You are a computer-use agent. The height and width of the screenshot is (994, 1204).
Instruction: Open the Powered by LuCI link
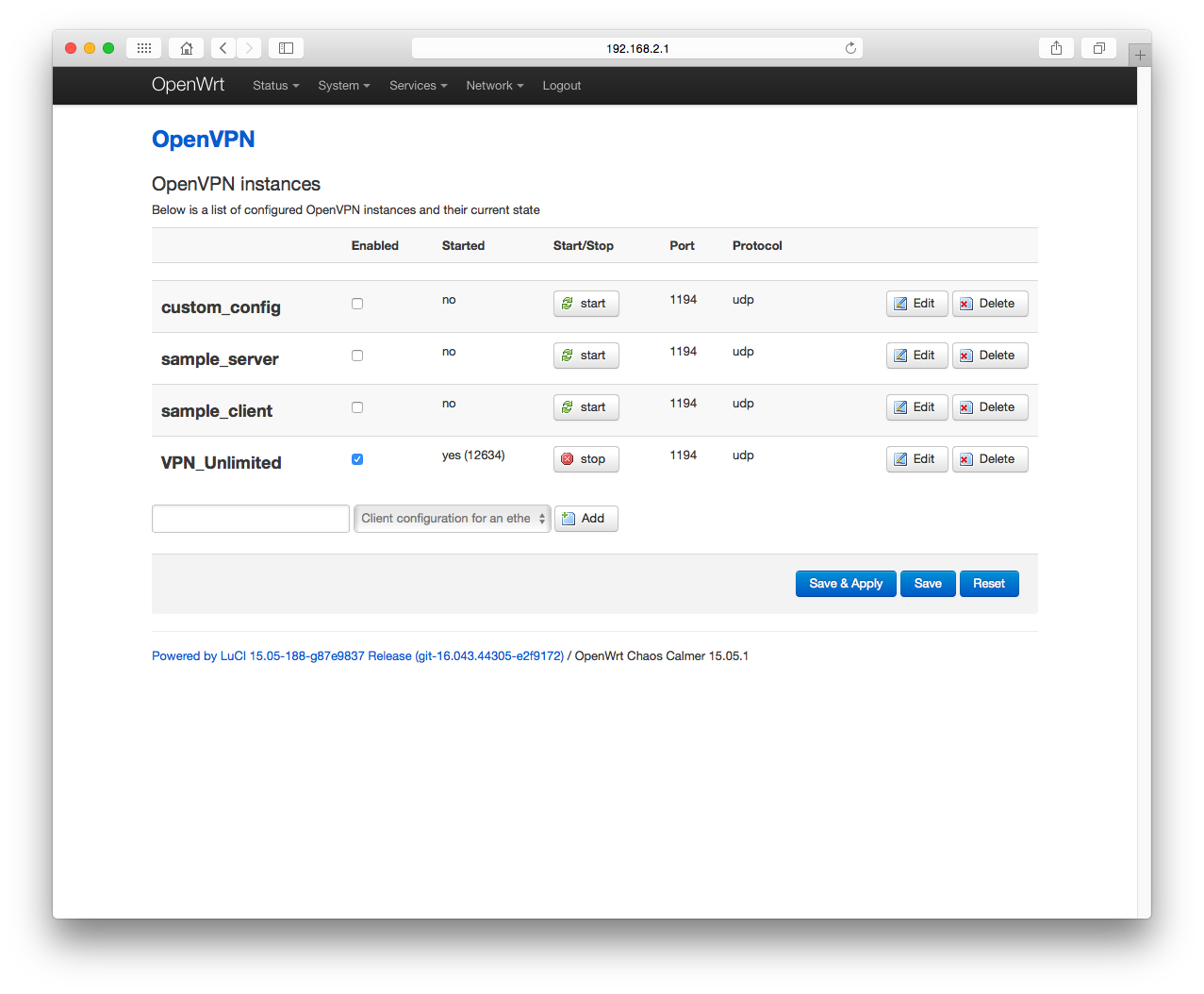[x=358, y=656]
